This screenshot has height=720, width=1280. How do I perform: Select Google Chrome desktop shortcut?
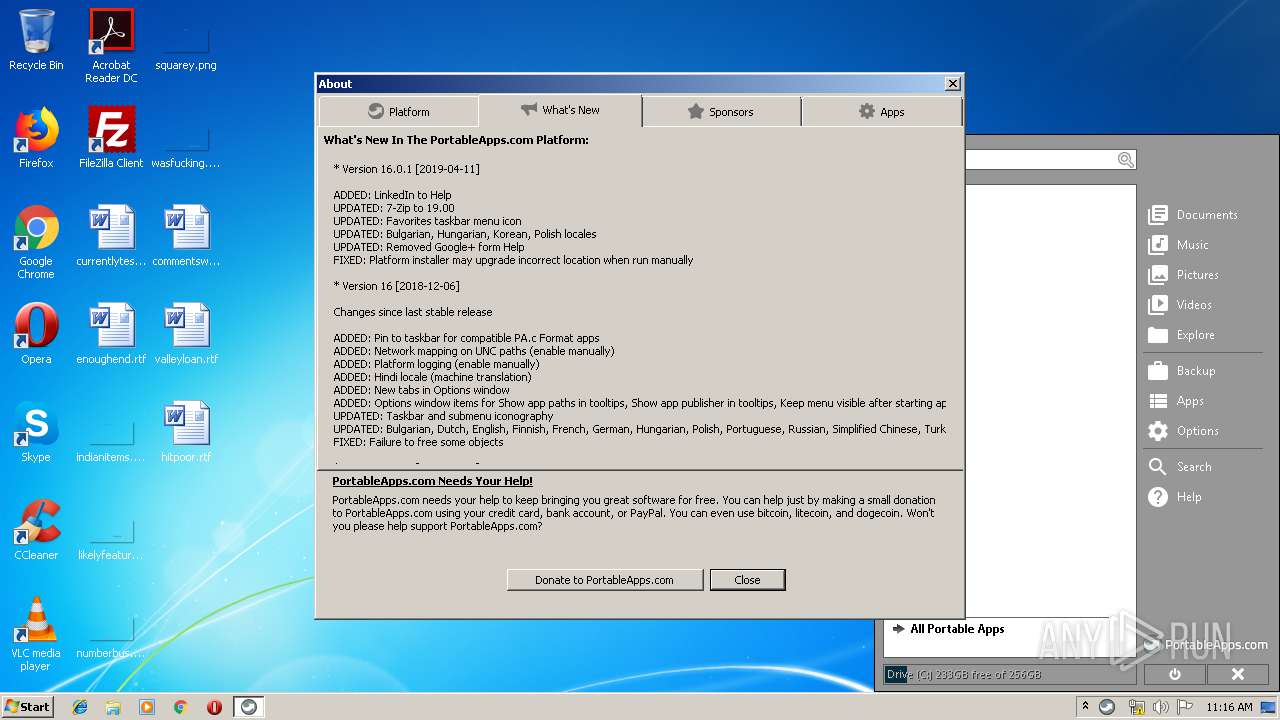pyautogui.click(x=36, y=242)
